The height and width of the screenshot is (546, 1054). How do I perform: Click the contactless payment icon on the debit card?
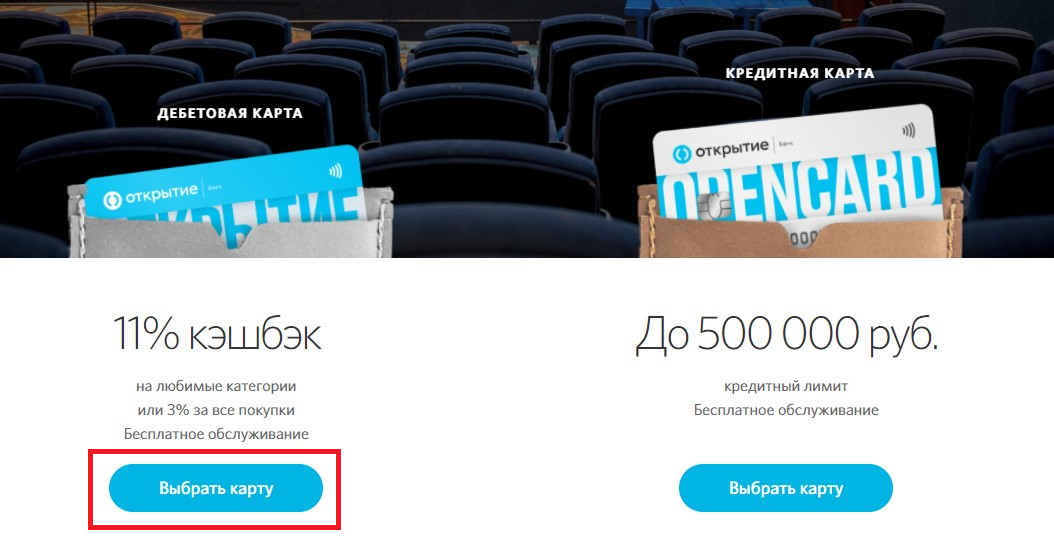click(x=335, y=171)
